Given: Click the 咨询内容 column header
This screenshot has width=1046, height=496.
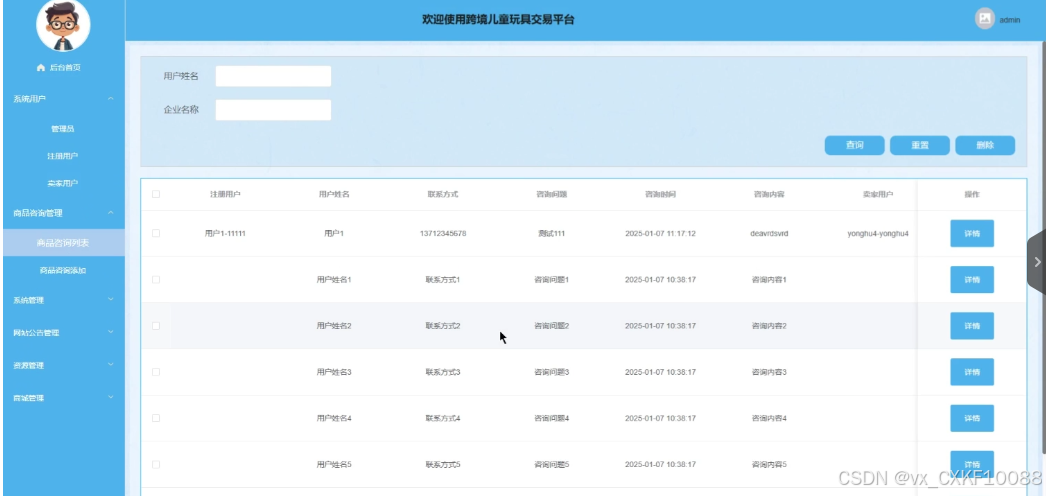Looking at the screenshot, I should point(769,194).
